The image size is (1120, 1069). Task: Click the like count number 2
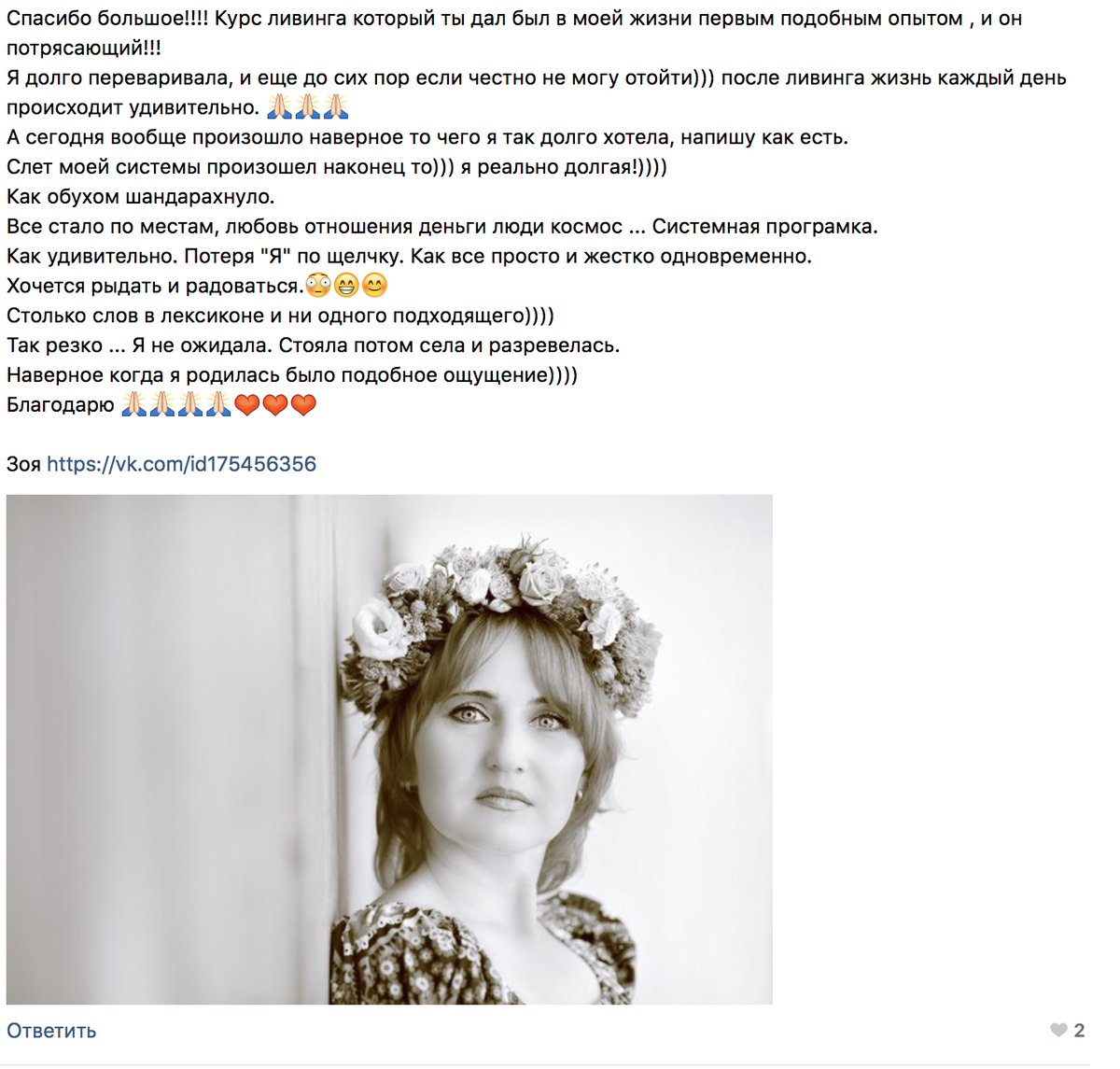[x=1079, y=1030]
